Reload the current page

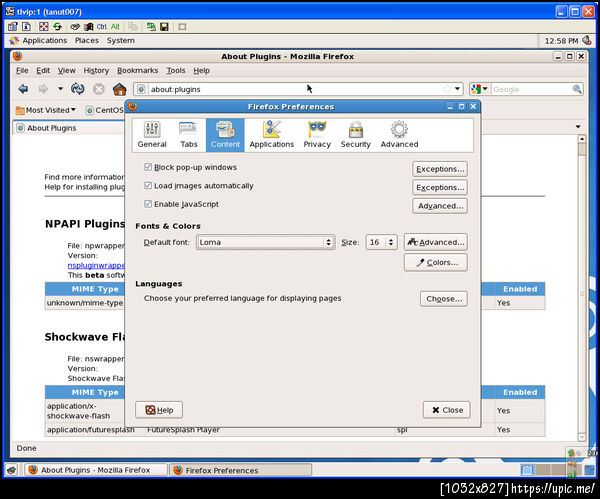[x=78, y=89]
